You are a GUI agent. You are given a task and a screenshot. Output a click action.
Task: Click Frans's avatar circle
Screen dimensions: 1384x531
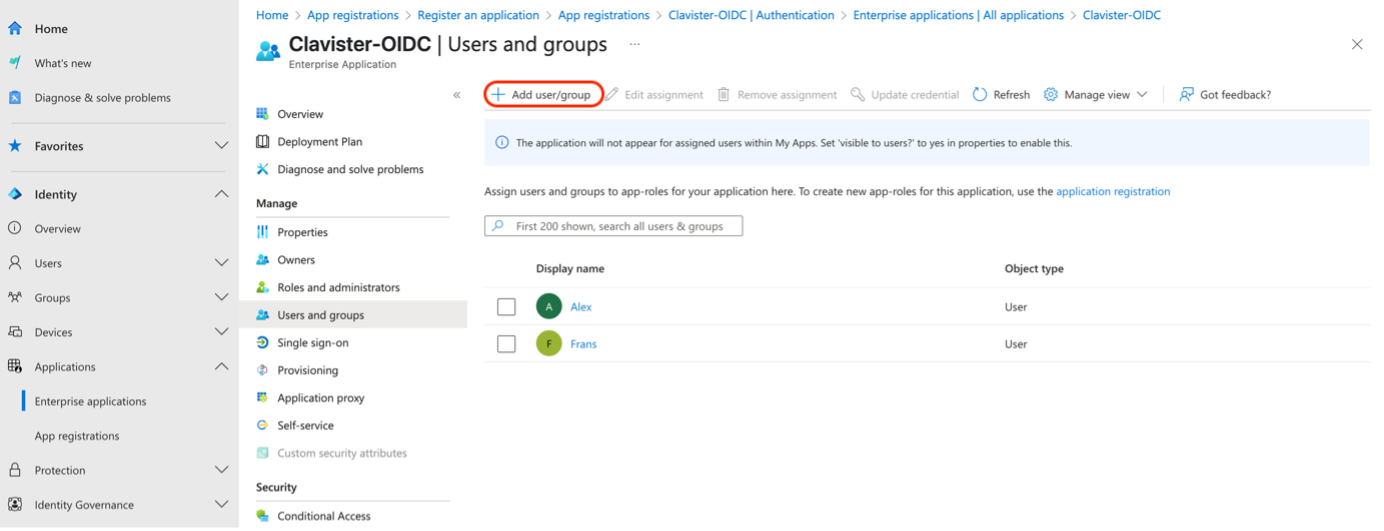549,344
